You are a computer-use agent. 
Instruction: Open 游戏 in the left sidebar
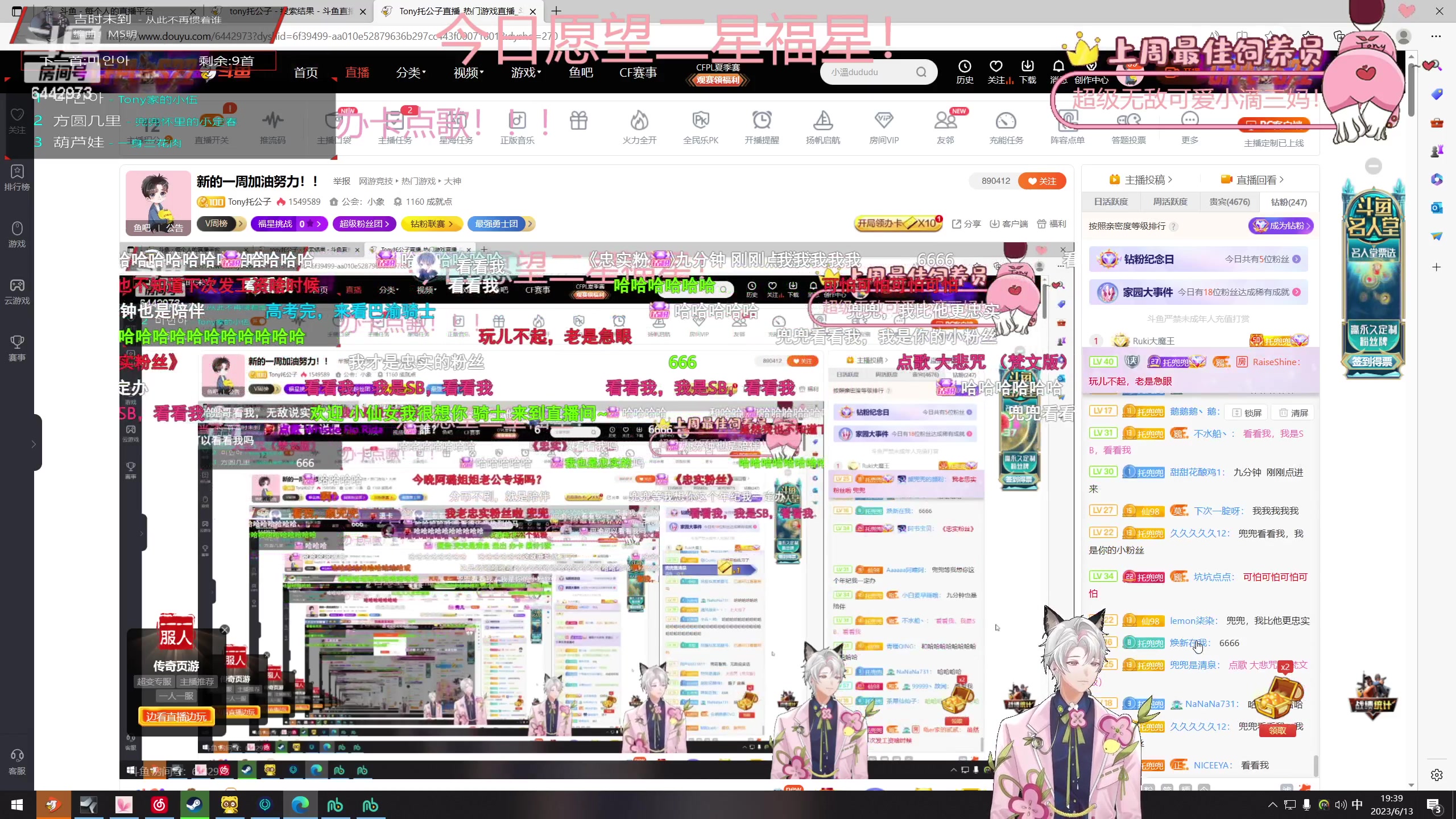[x=17, y=234]
